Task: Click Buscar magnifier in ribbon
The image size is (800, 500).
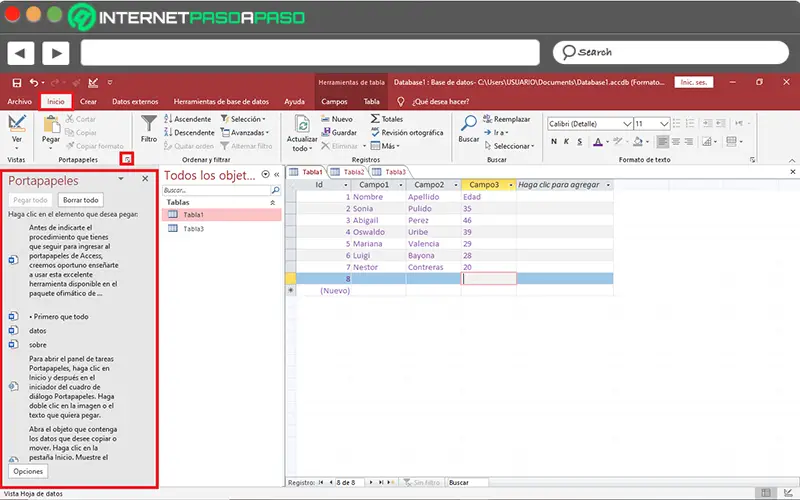Action: [x=468, y=123]
